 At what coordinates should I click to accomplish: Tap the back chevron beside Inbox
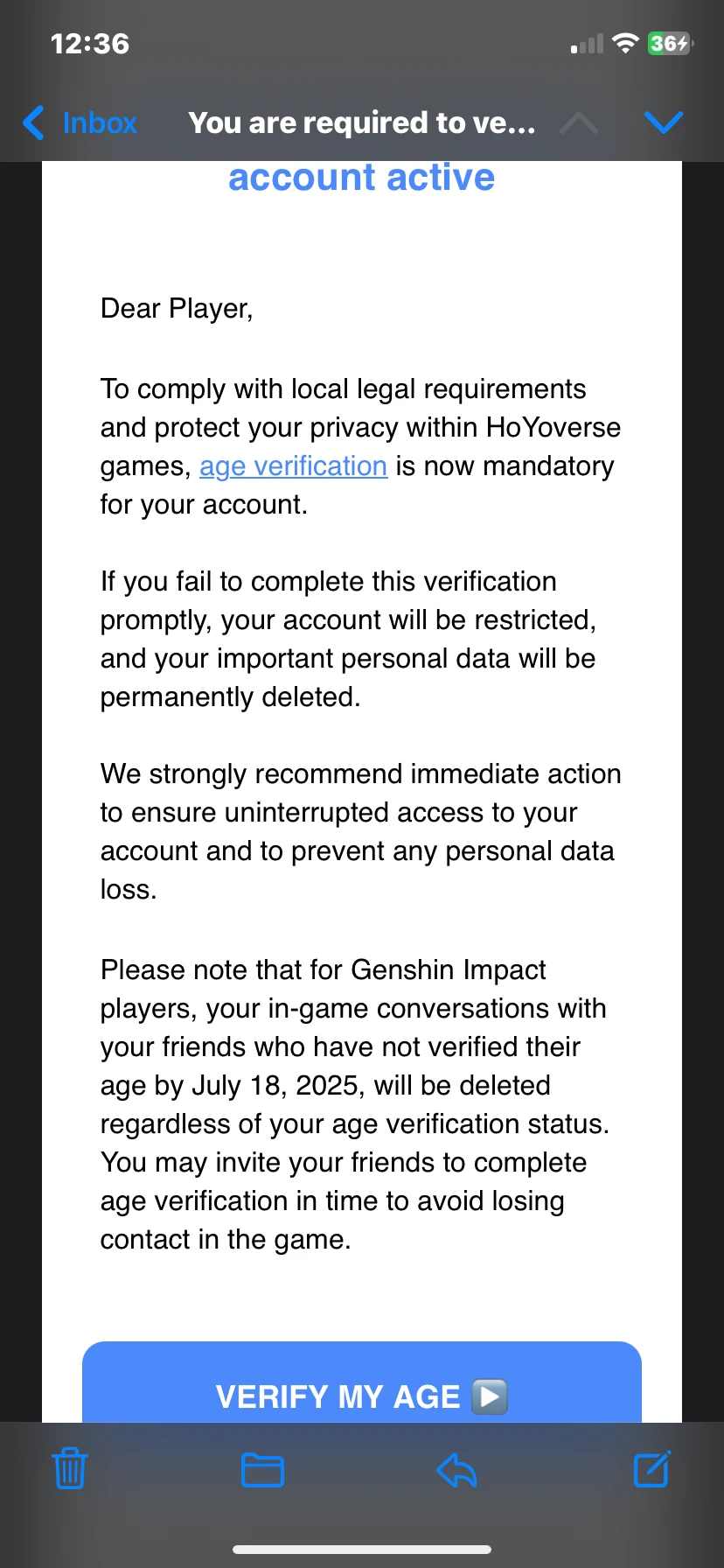tap(32, 123)
